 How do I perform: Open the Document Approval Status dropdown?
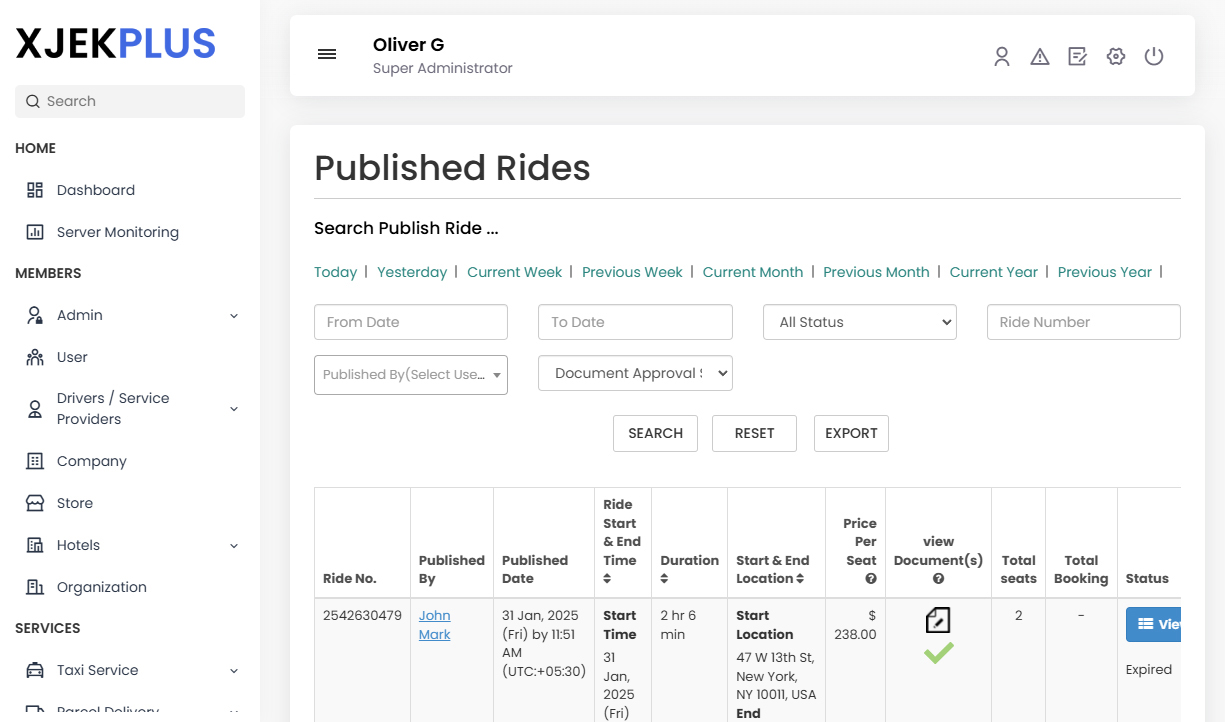click(x=635, y=372)
